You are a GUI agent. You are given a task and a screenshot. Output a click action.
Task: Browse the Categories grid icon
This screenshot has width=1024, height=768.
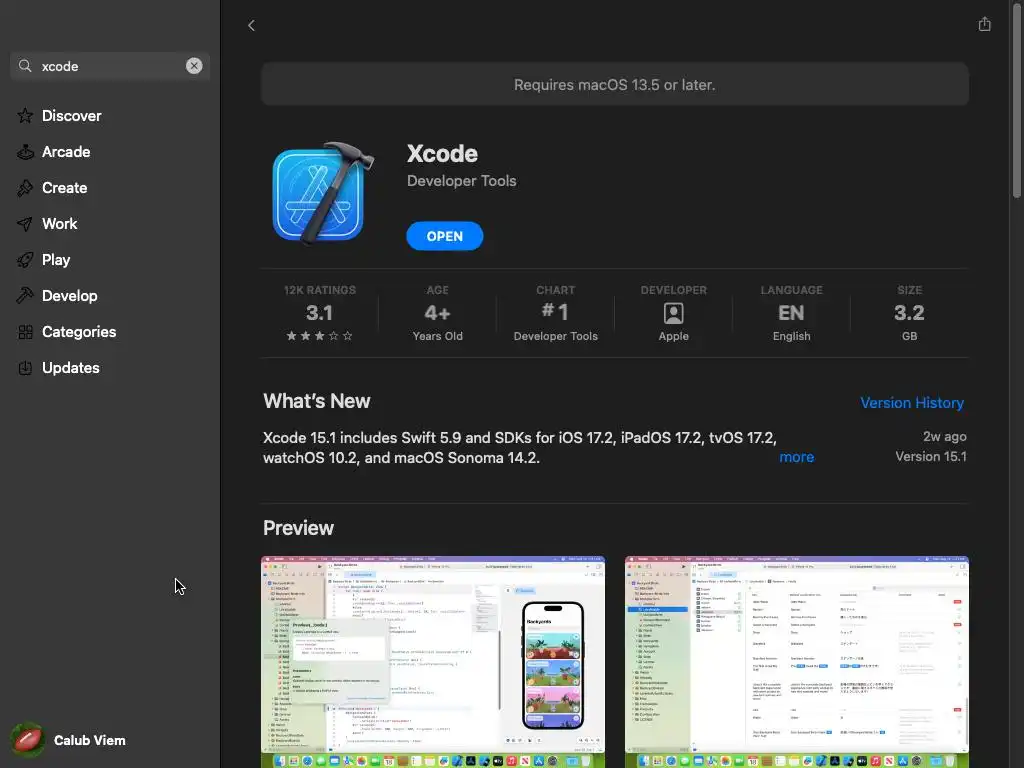click(x=25, y=332)
